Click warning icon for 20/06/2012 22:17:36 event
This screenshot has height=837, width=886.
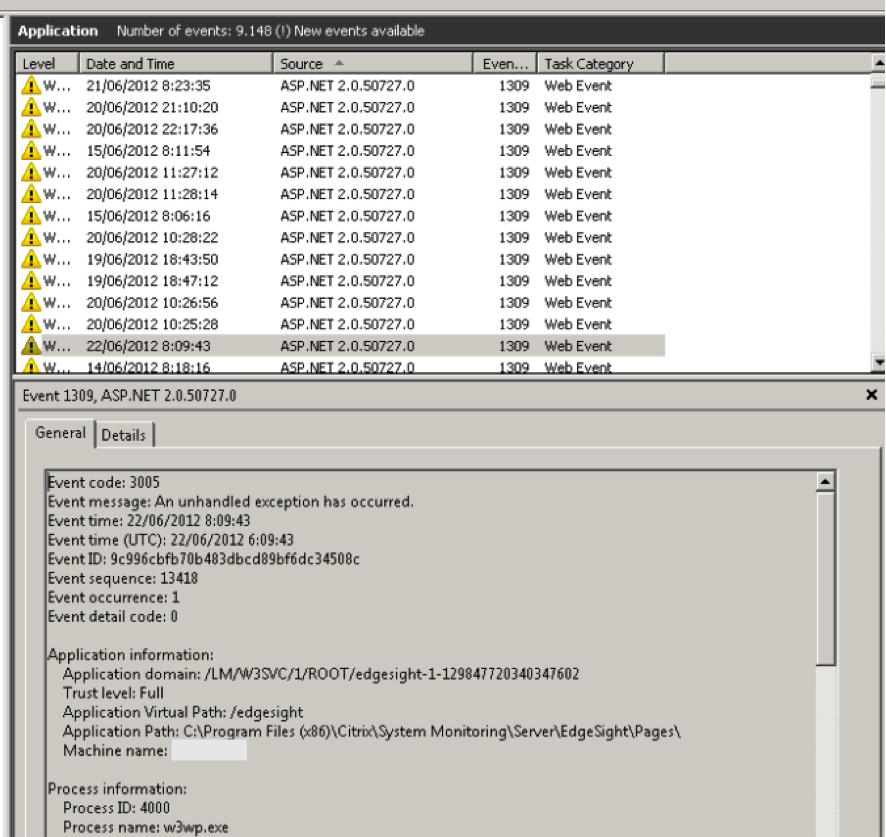tap(31, 129)
